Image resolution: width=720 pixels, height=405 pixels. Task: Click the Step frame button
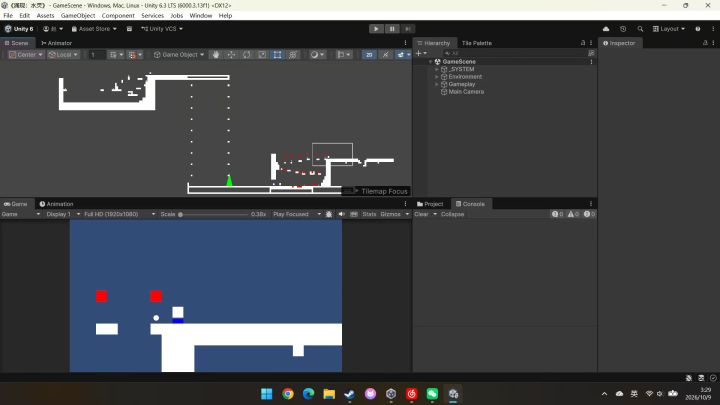point(407,29)
